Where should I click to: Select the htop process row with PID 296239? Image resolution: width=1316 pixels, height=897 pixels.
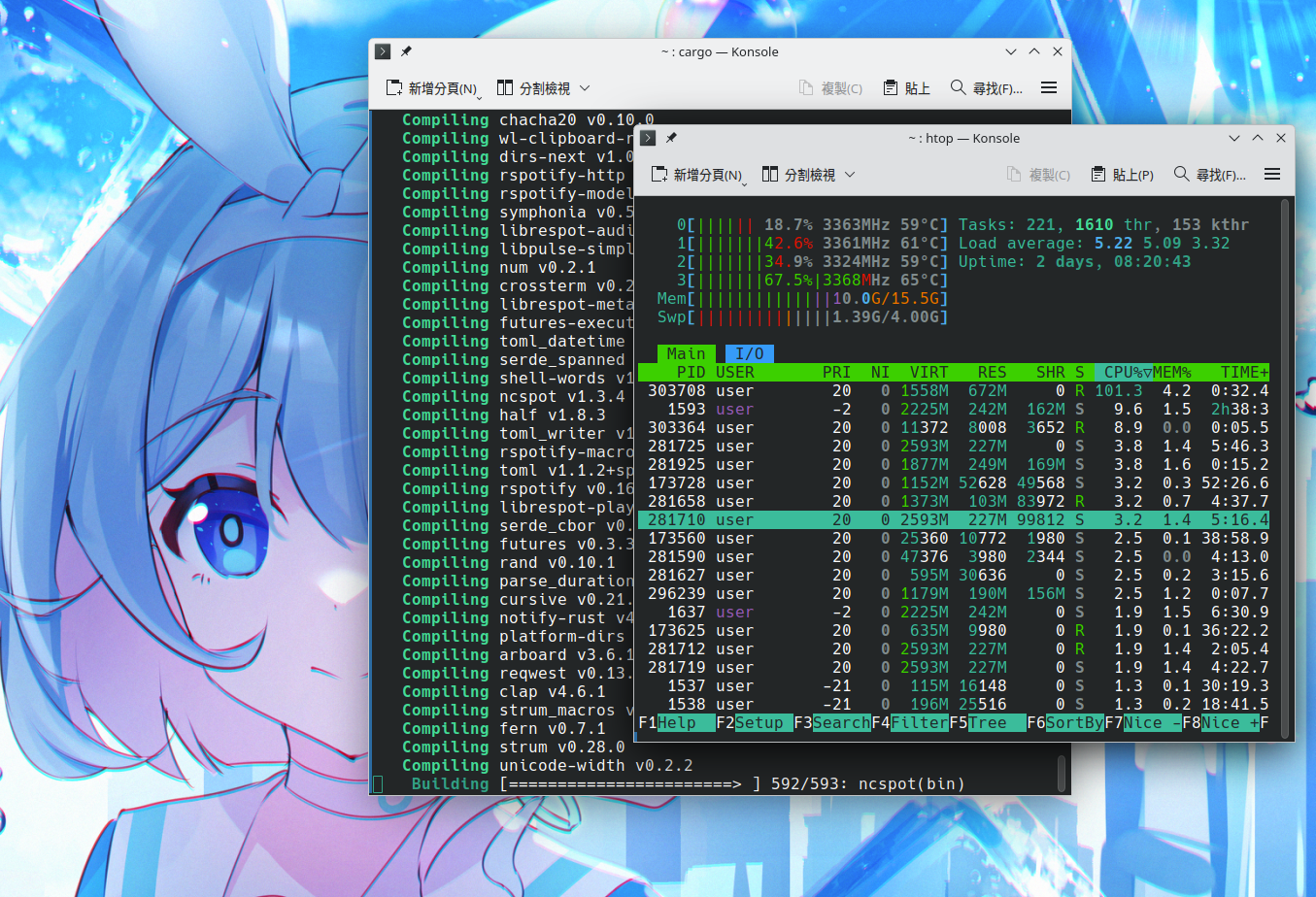click(954, 593)
